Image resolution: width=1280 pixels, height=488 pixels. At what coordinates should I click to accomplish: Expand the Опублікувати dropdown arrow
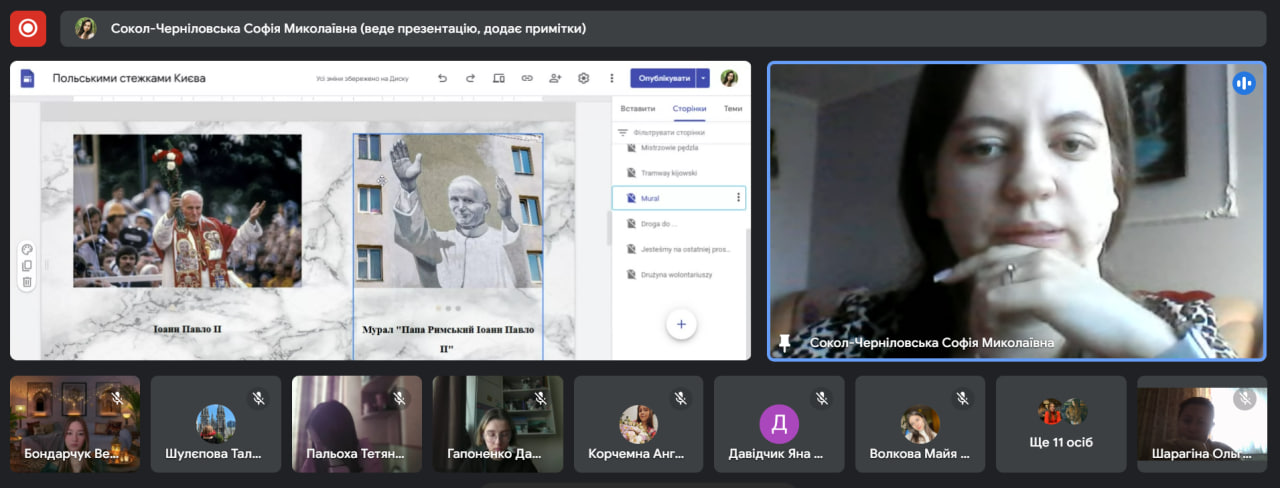point(703,78)
